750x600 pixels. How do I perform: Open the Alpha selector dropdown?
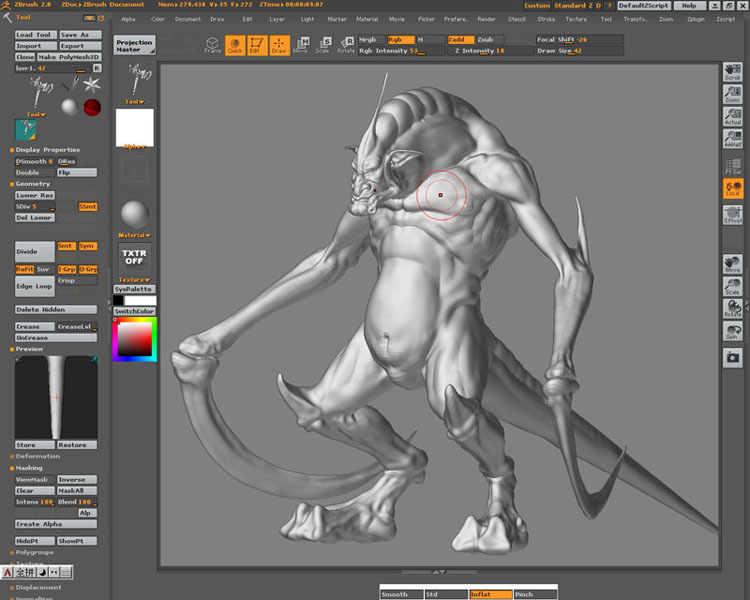[x=134, y=146]
